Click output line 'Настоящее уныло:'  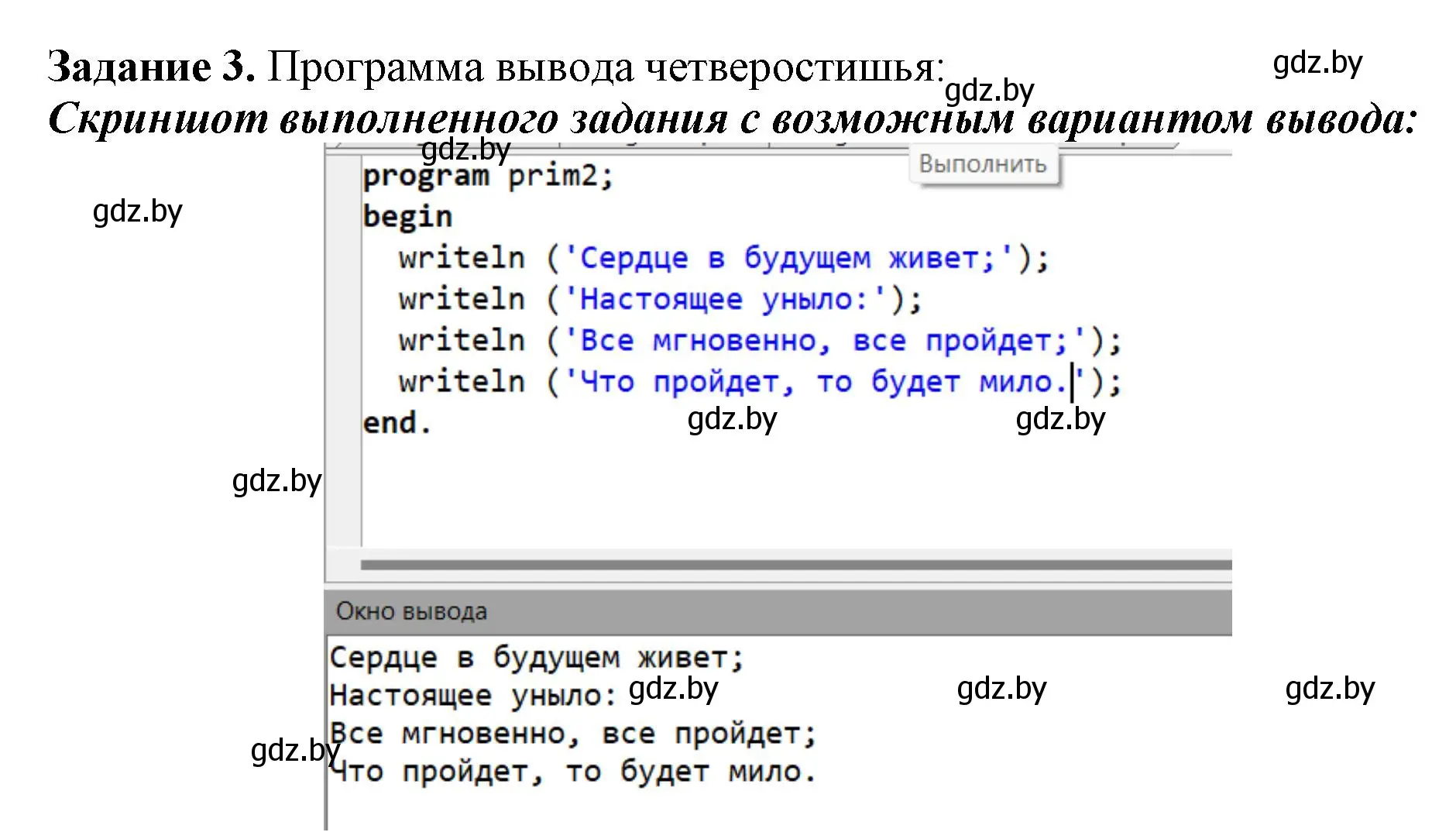point(472,696)
